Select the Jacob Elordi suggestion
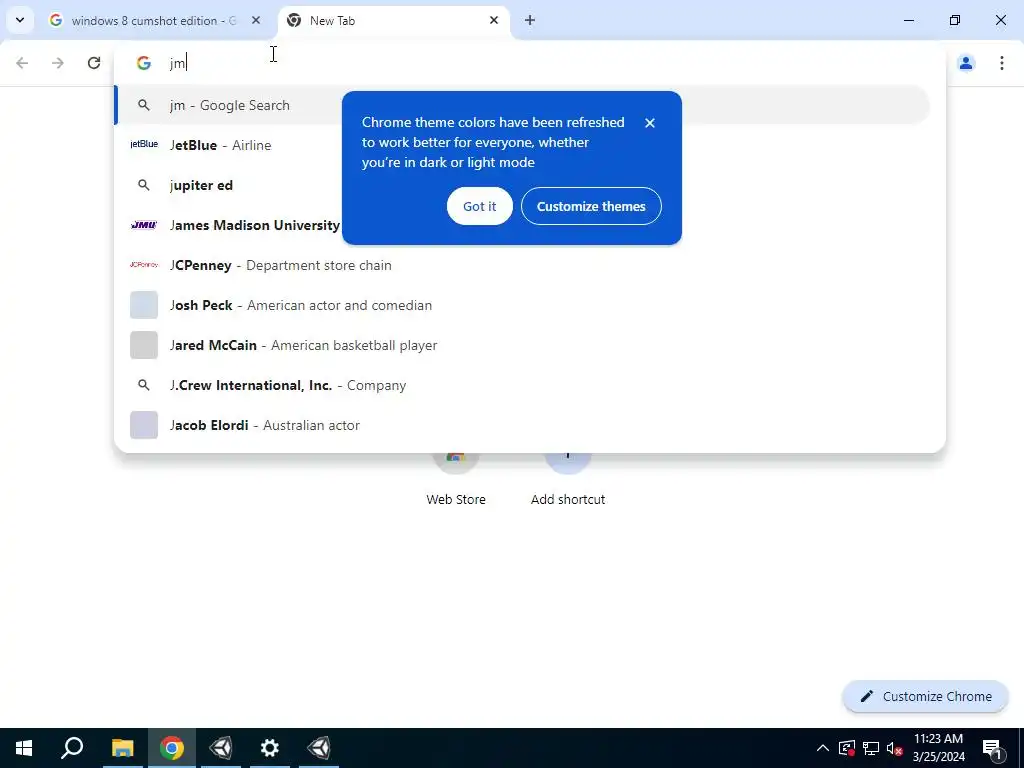This screenshot has width=1024, height=768. 530,425
